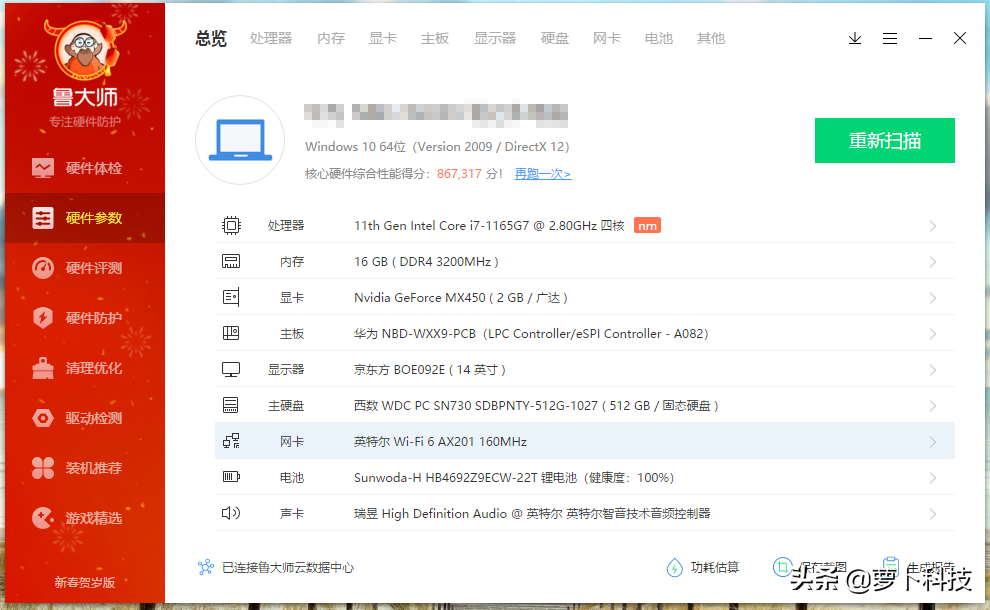Select 硬件参数 sidebar item
The height and width of the screenshot is (610, 990).
pyautogui.click(x=85, y=218)
